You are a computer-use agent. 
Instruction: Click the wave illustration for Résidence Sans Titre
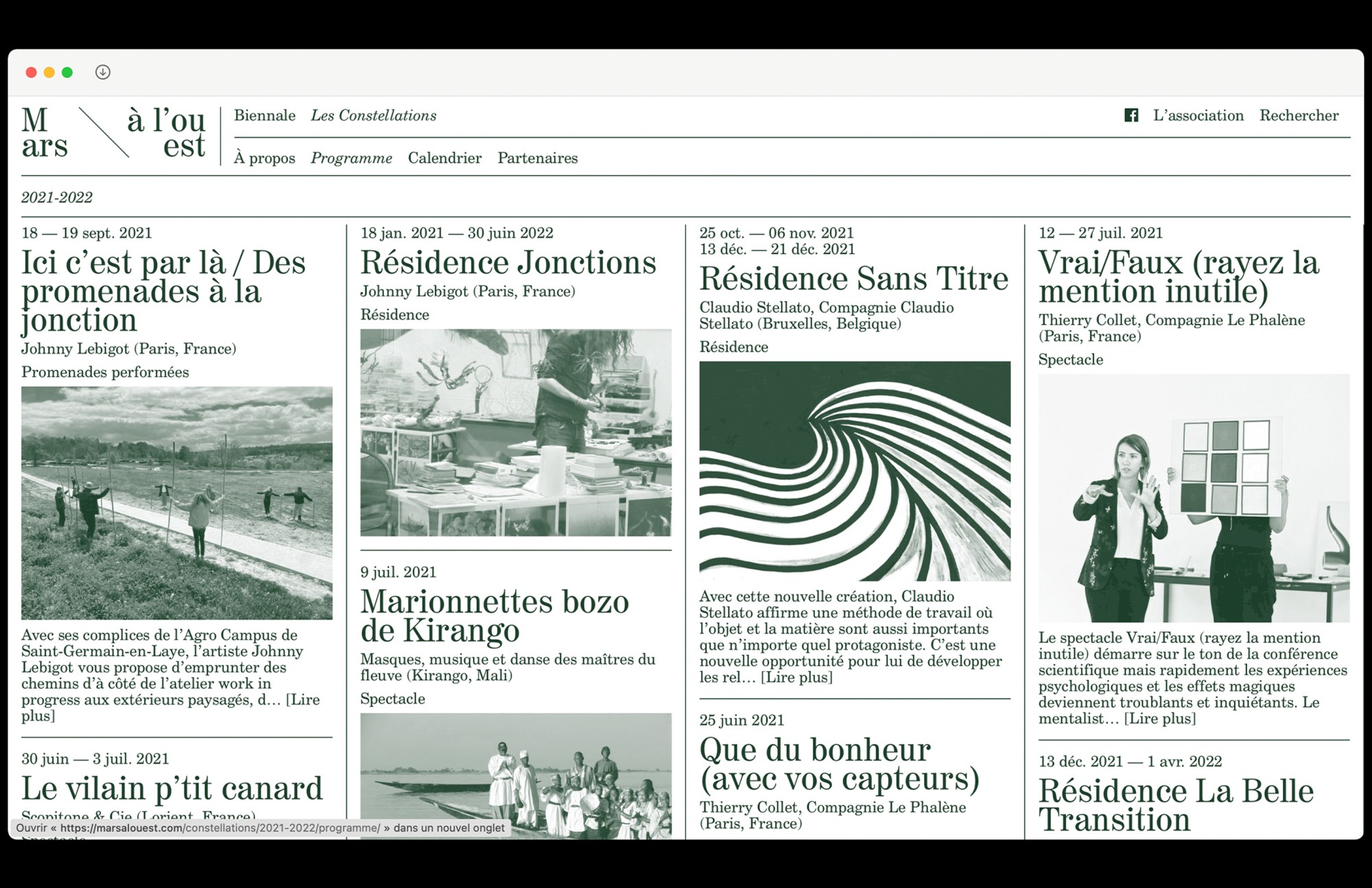pyautogui.click(x=856, y=470)
